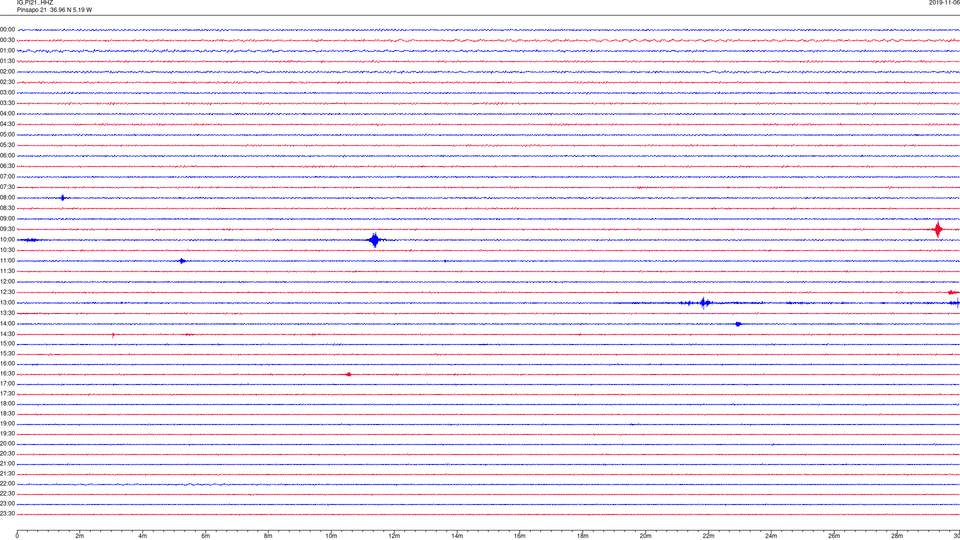Click the 10m tick label on time axis
Screen dimensions: 960x540
tap(331, 536)
